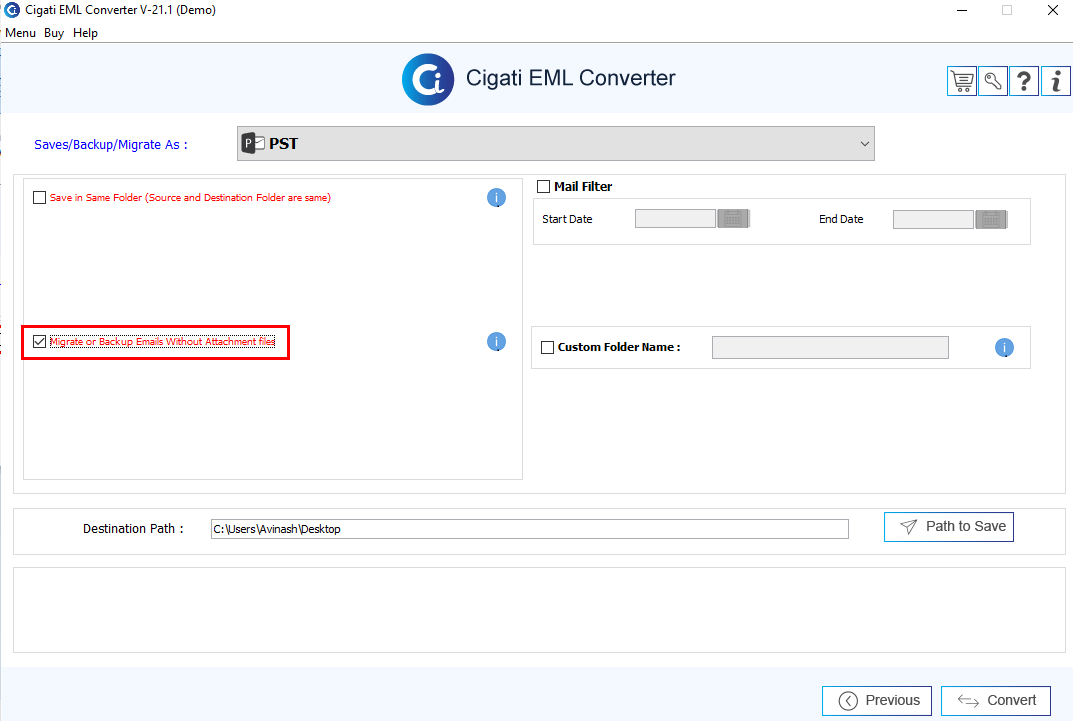Open the Buy menu
Viewport: 1073px width, 721px height.
pyautogui.click(x=54, y=33)
